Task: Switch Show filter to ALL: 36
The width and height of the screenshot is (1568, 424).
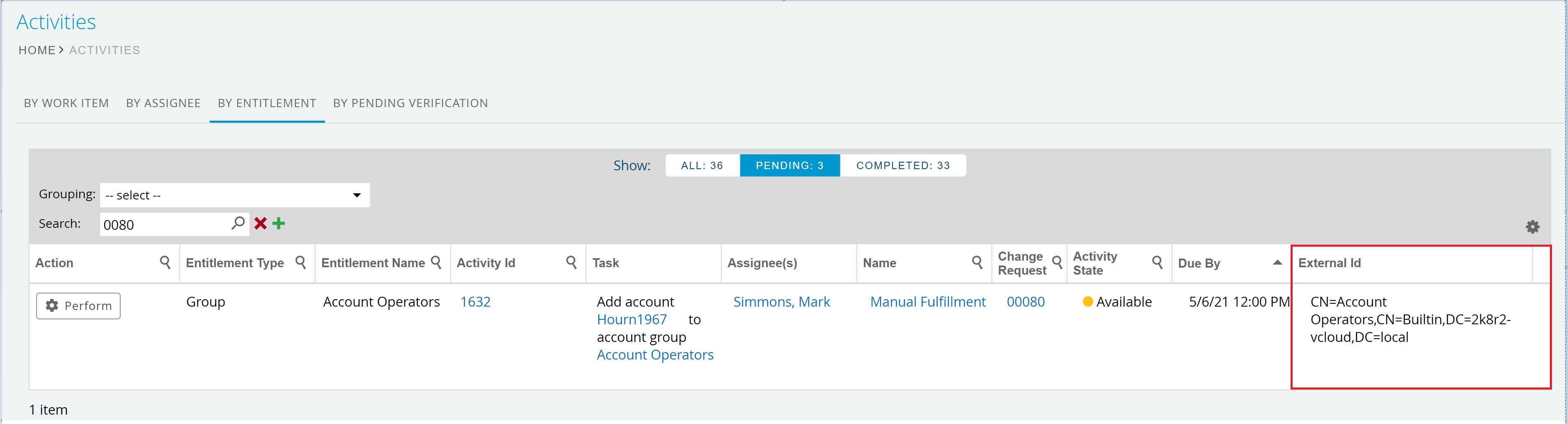Action: point(702,165)
